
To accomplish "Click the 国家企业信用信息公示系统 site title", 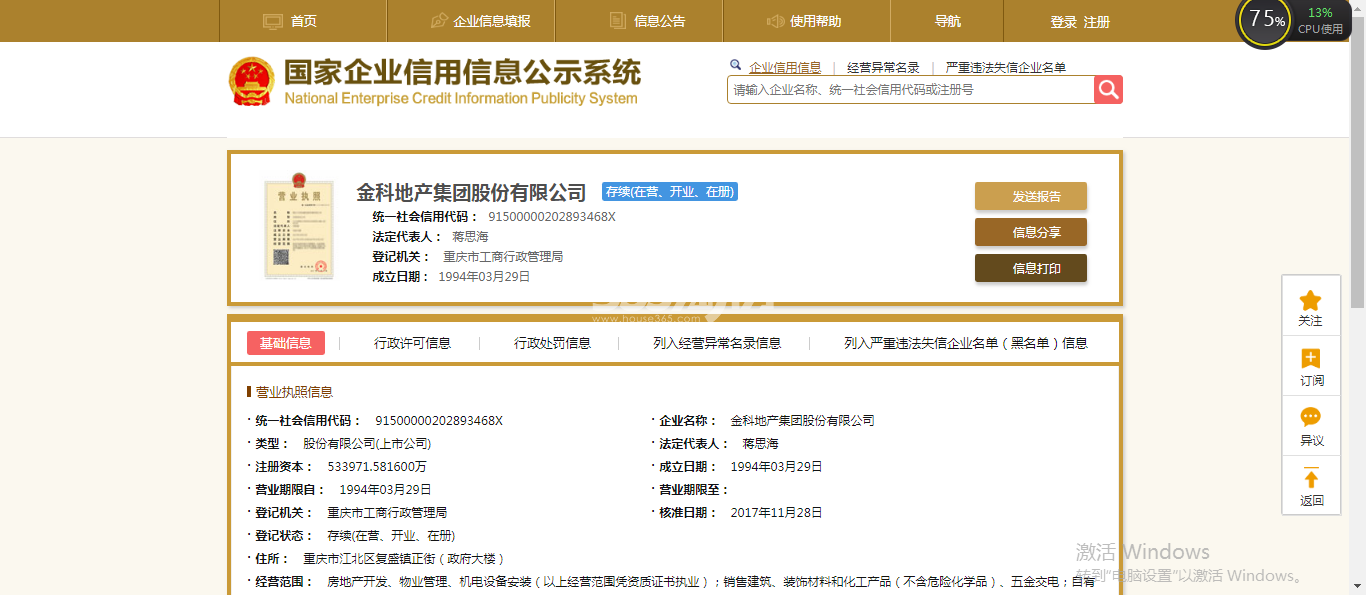I will point(462,73).
